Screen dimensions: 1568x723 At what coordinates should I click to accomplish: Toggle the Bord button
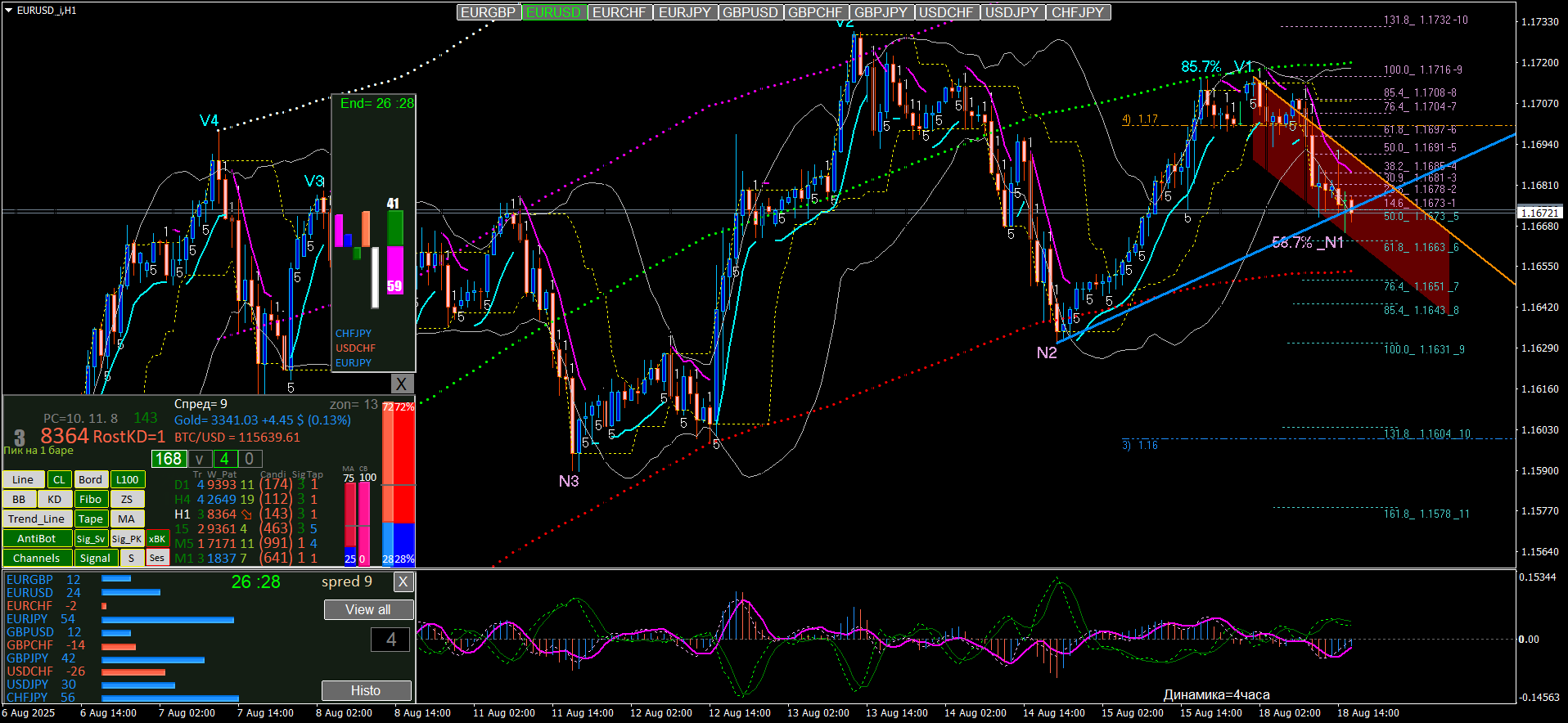pos(90,479)
